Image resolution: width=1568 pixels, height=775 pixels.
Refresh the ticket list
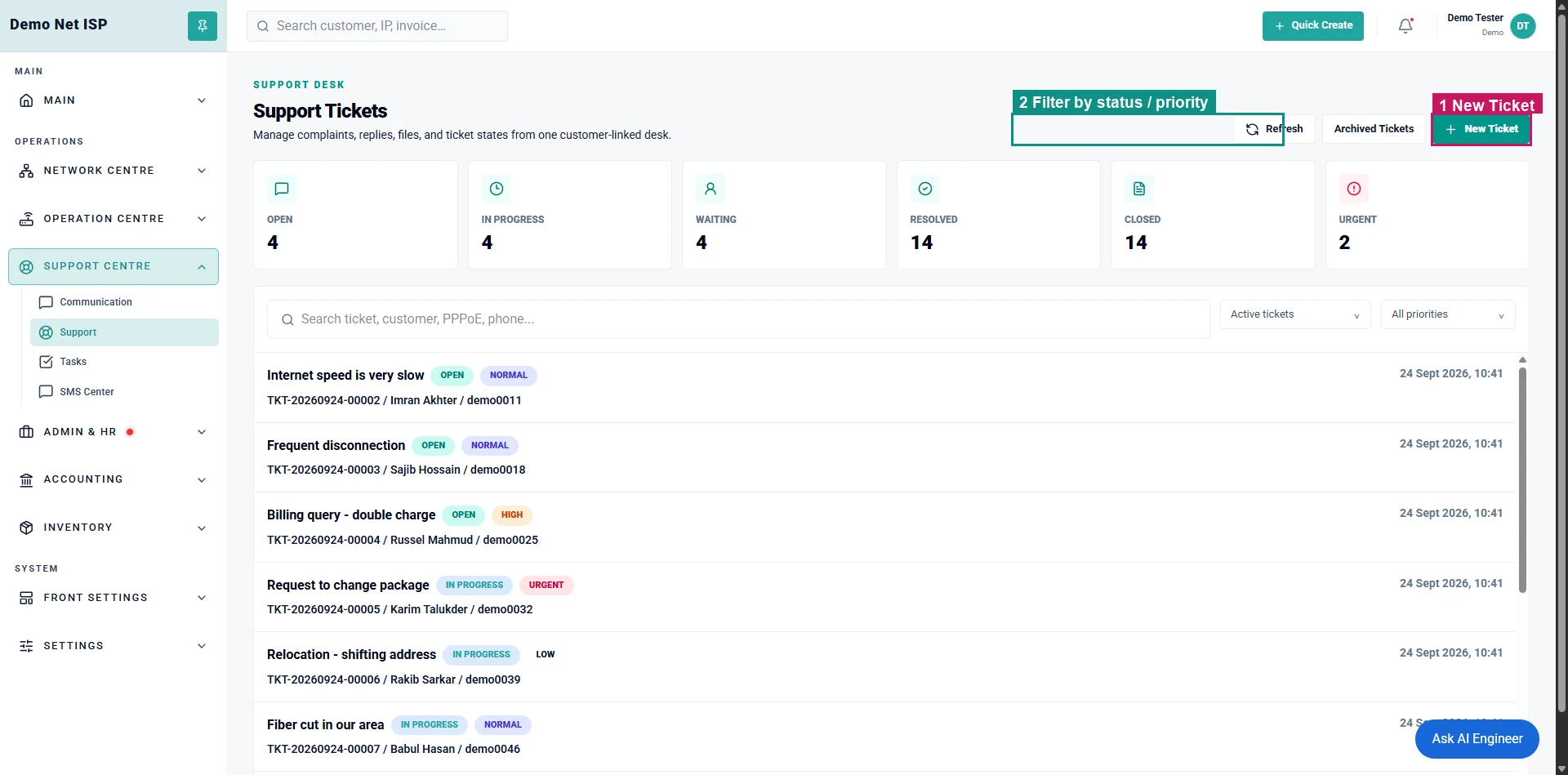[x=1274, y=129]
